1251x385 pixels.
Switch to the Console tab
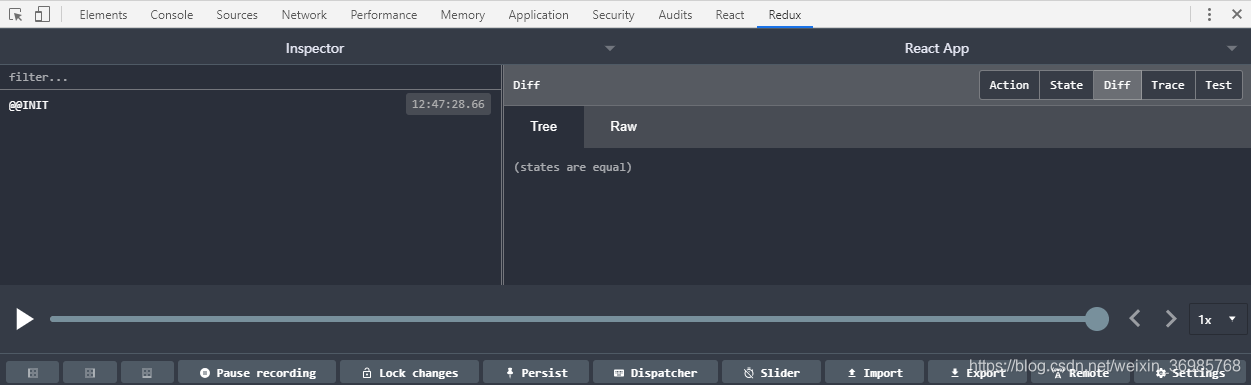(x=172, y=14)
